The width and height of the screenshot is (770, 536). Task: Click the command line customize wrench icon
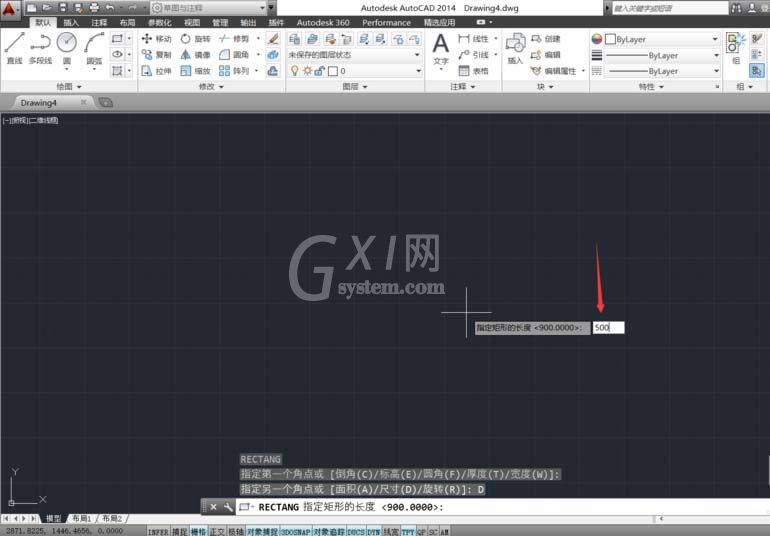(x=228, y=507)
